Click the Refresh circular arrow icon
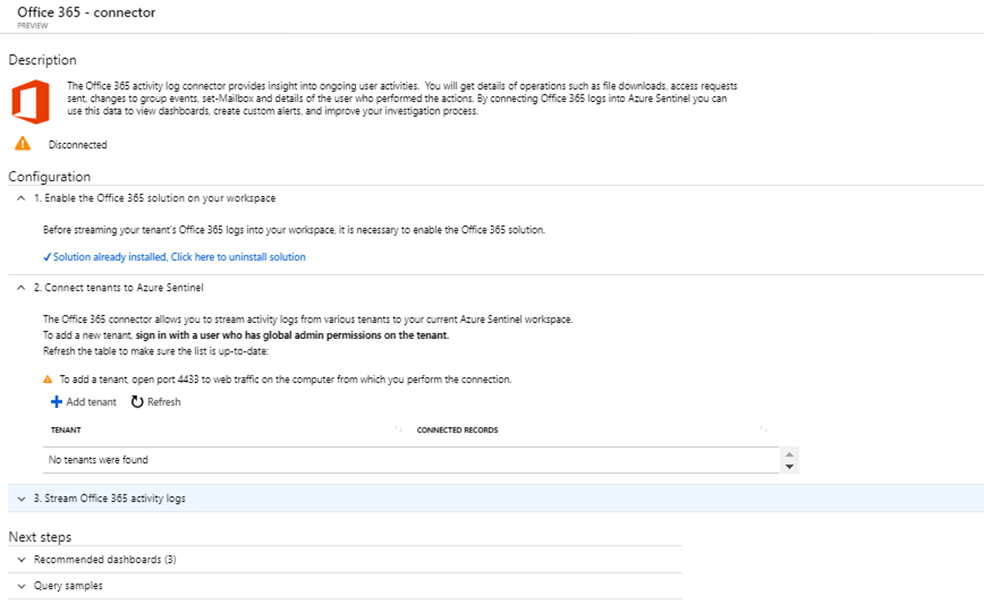The height and width of the screenshot is (613, 984). click(x=137, y=402)
